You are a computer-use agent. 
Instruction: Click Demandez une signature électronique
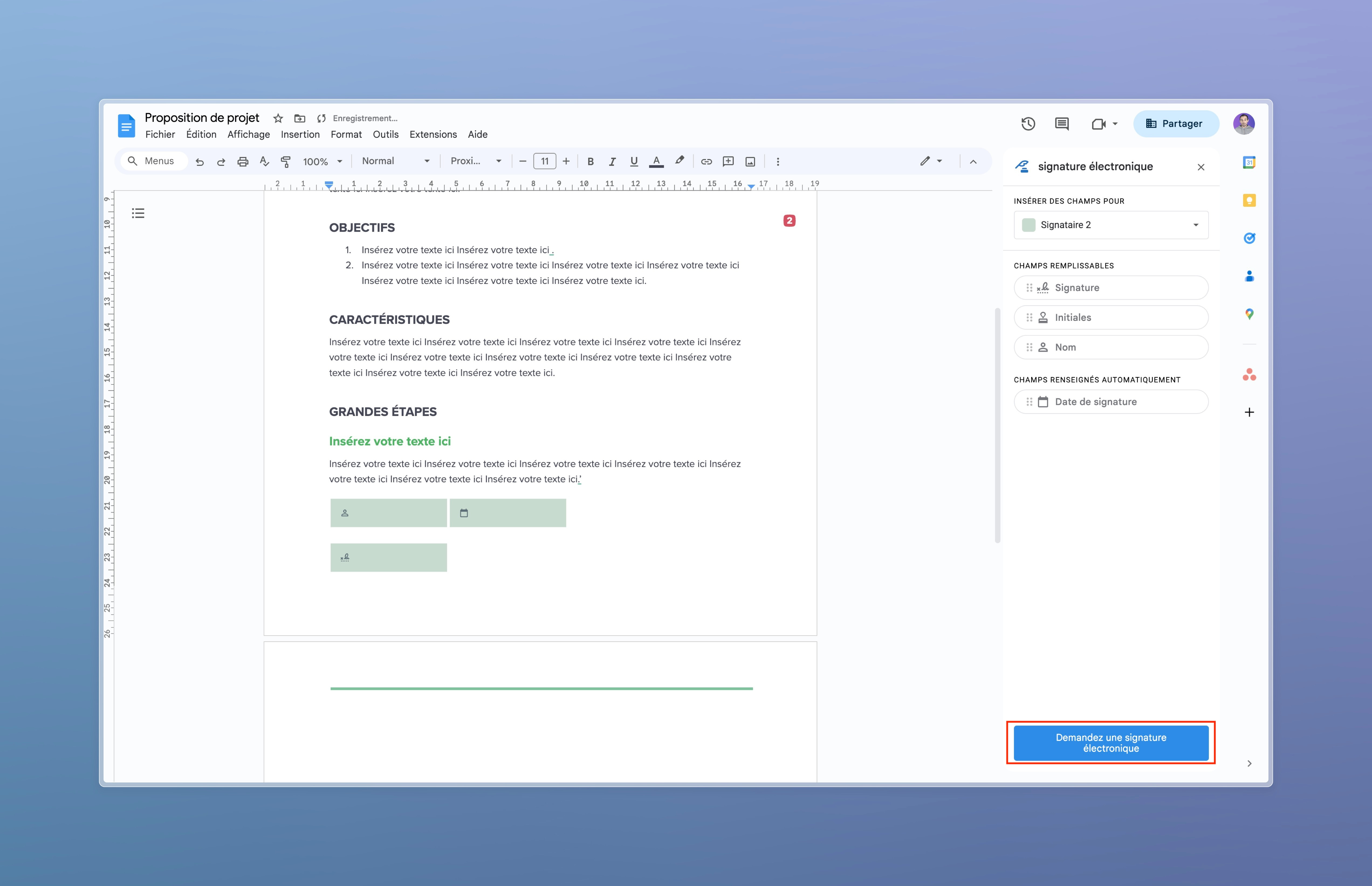click(x=1111, y=743)
